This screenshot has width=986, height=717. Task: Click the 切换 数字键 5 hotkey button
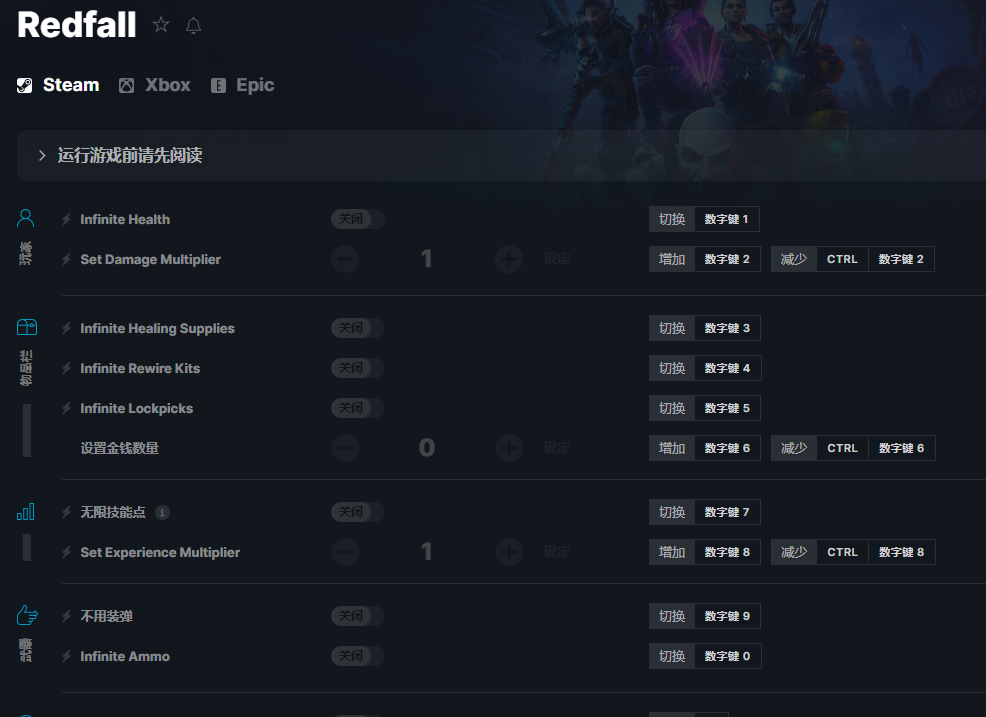(x=705, y=408)
